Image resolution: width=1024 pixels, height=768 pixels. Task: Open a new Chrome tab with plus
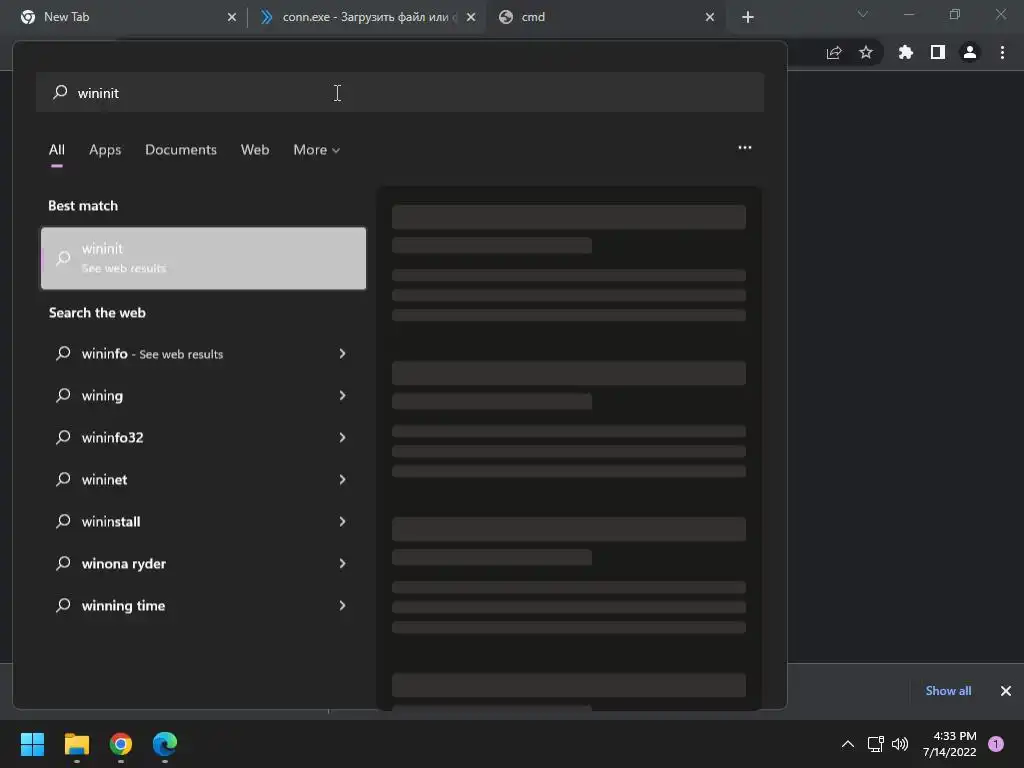pyautogui.click(x=748, y=17)
